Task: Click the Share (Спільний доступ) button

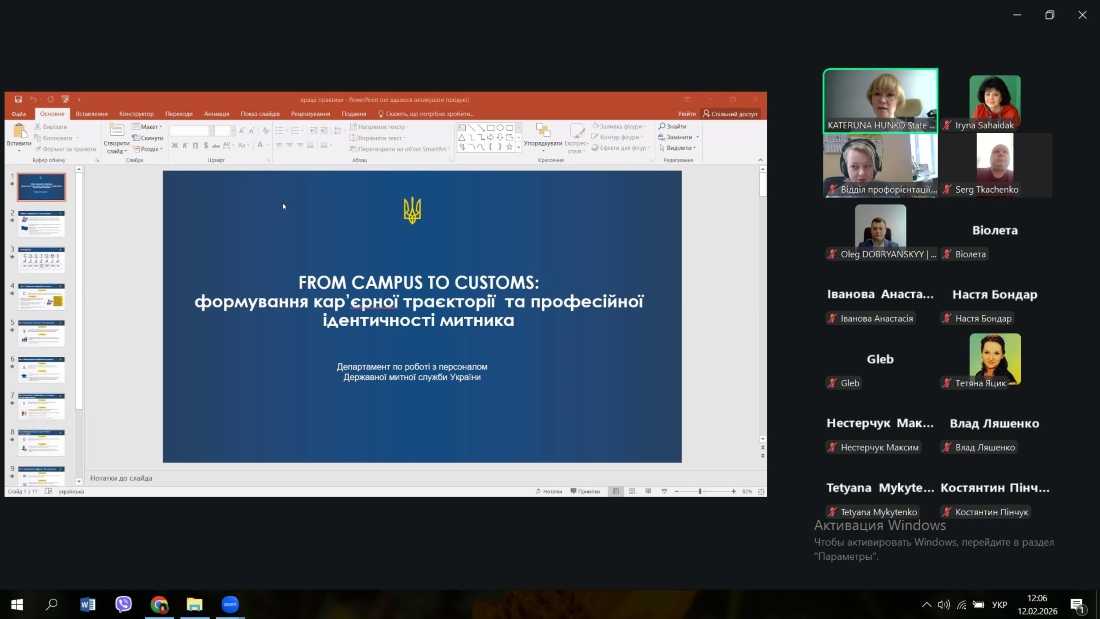Action: click(731, 114)
